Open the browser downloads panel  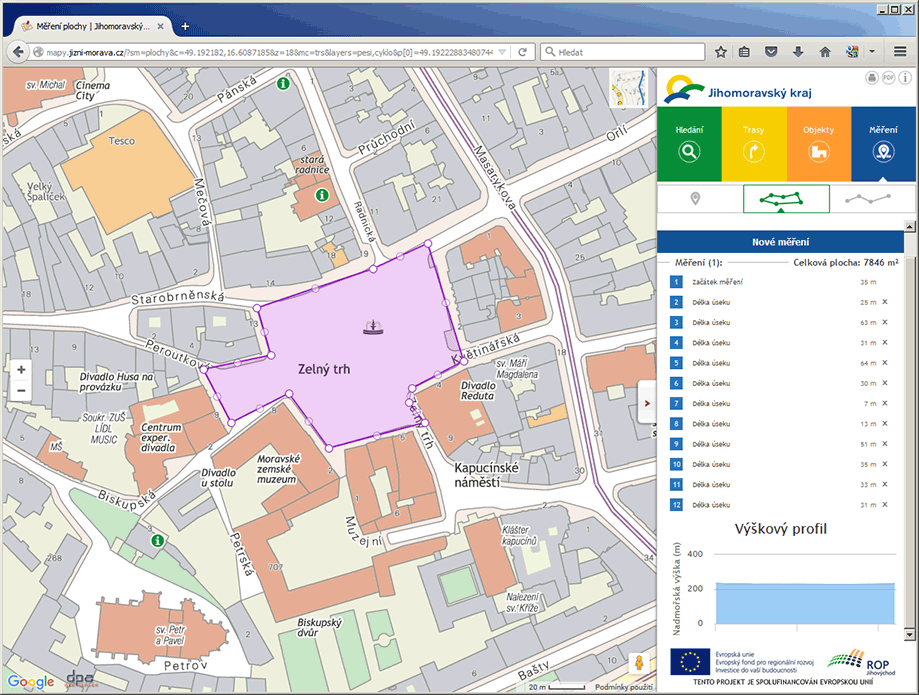click(x=798, y=52)
